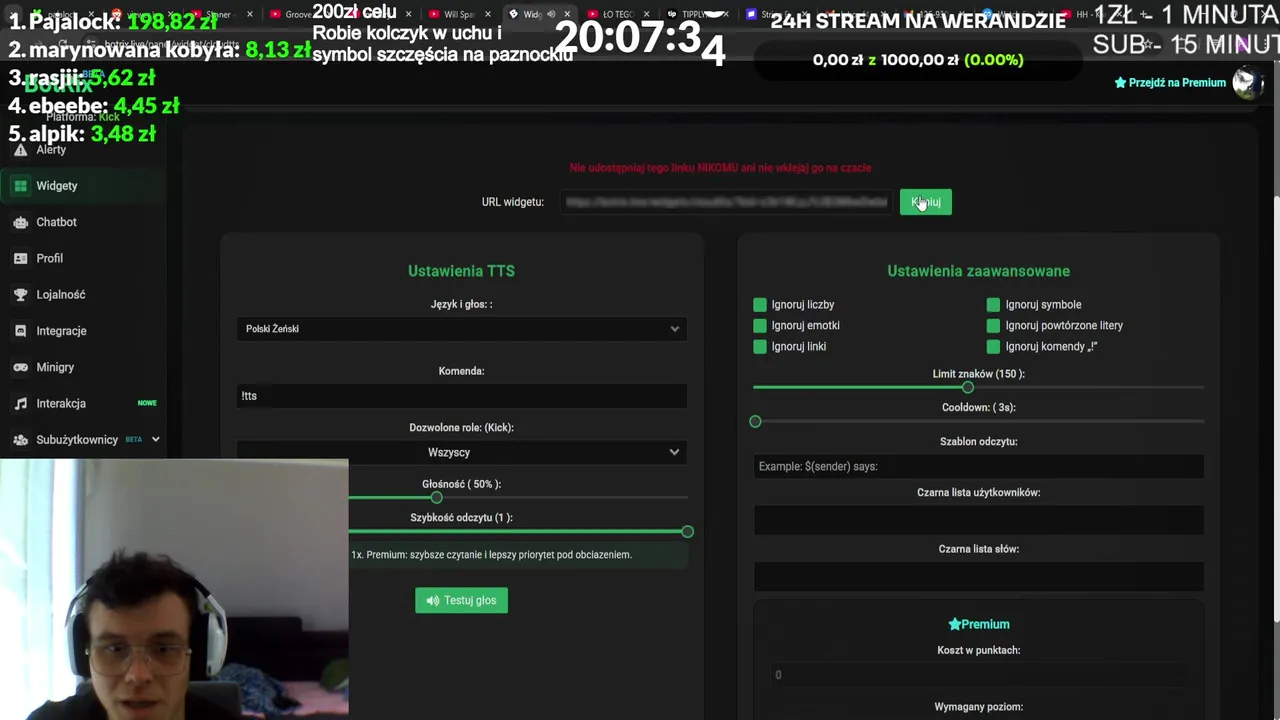Open the Profil card icon in sidebar
This screenshot has width=1280, height=720.
[20, 258]
